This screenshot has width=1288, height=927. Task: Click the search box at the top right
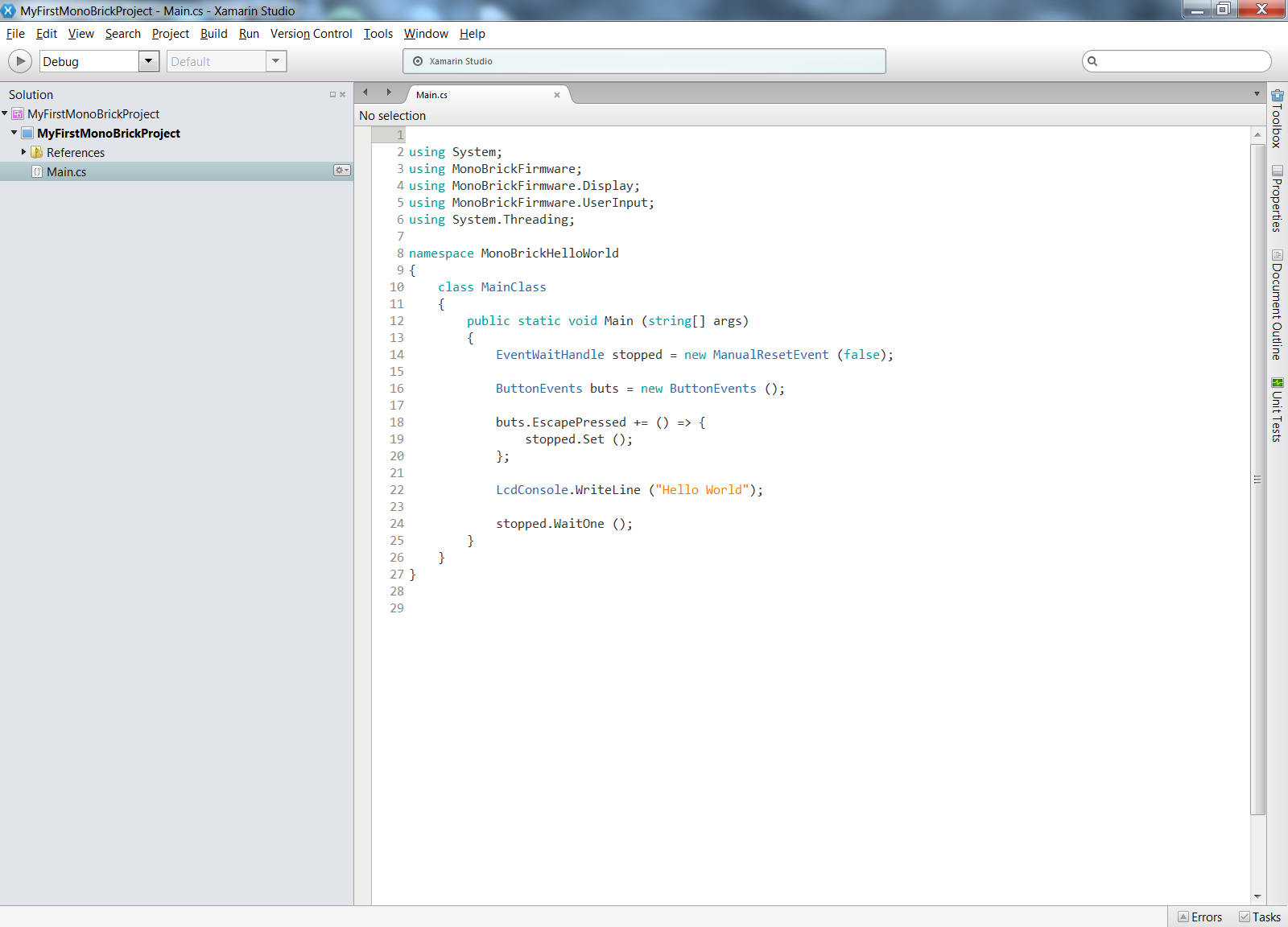tap(1177, 61)
